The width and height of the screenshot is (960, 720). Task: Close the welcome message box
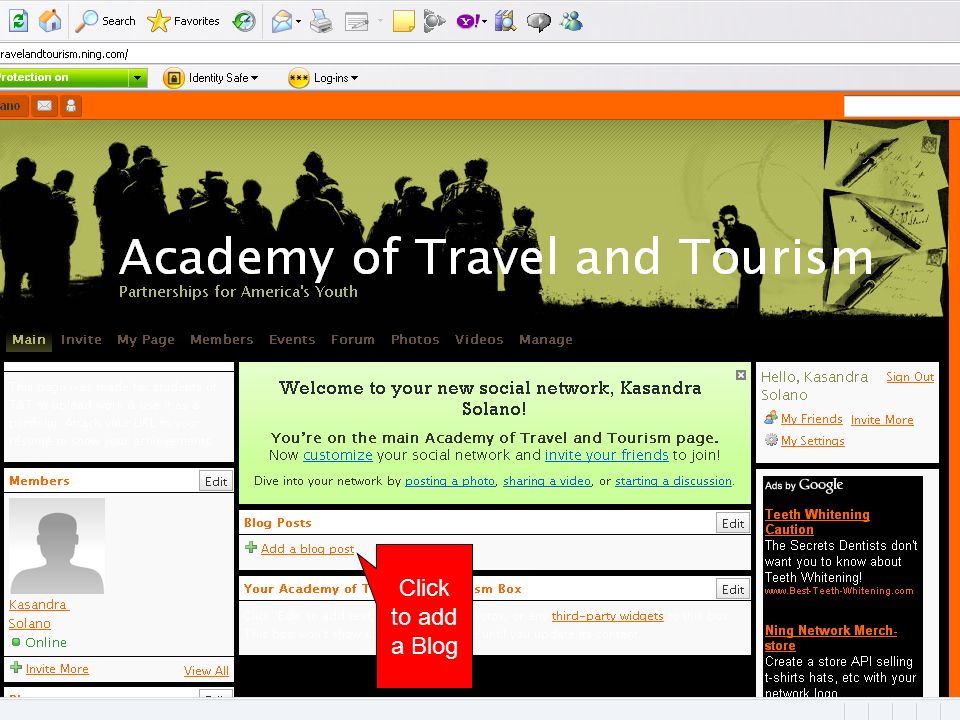pyautogui.click(x=741, y=375)
